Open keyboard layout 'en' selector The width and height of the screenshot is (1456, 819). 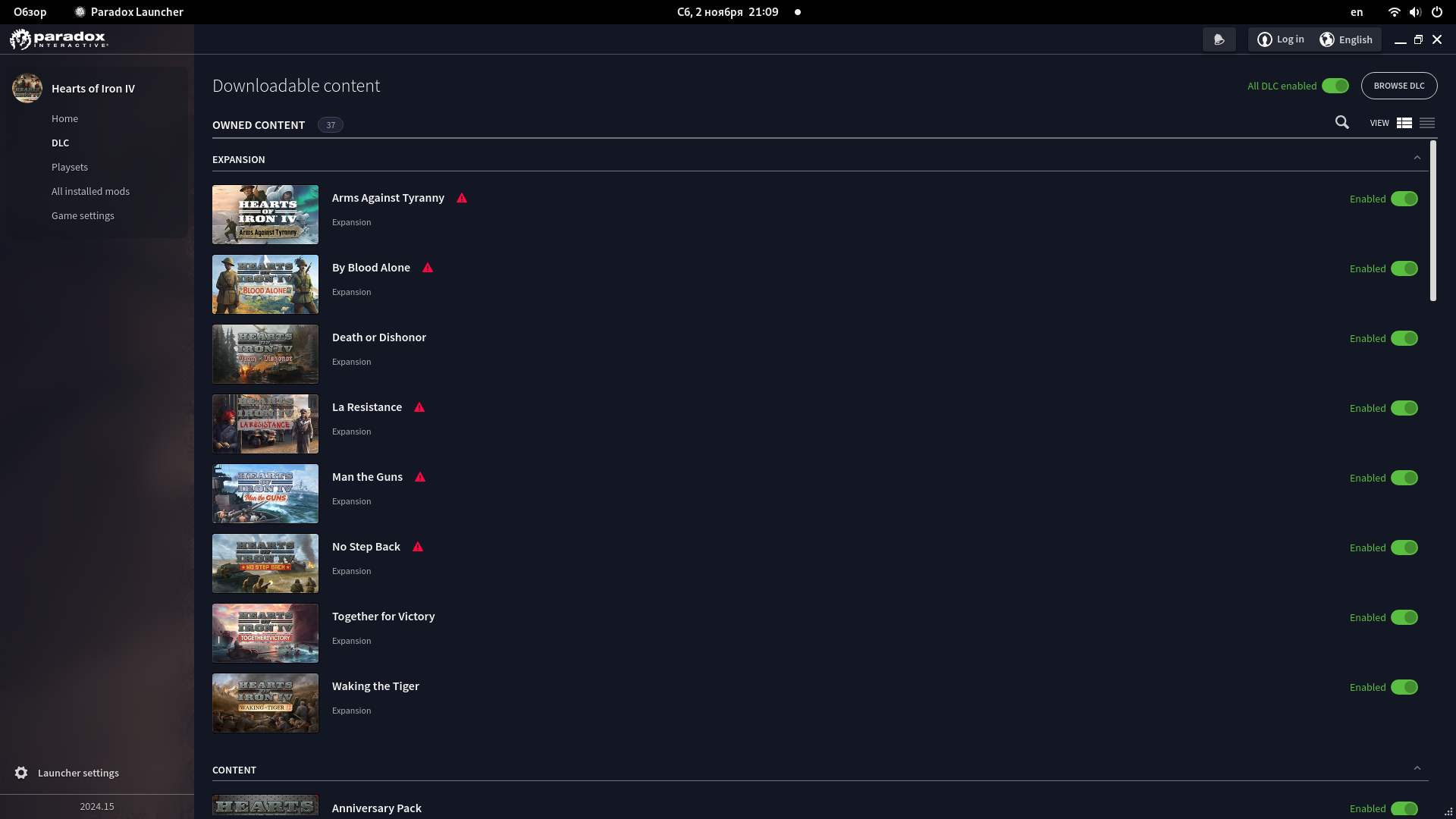[x=1357, y=12]
